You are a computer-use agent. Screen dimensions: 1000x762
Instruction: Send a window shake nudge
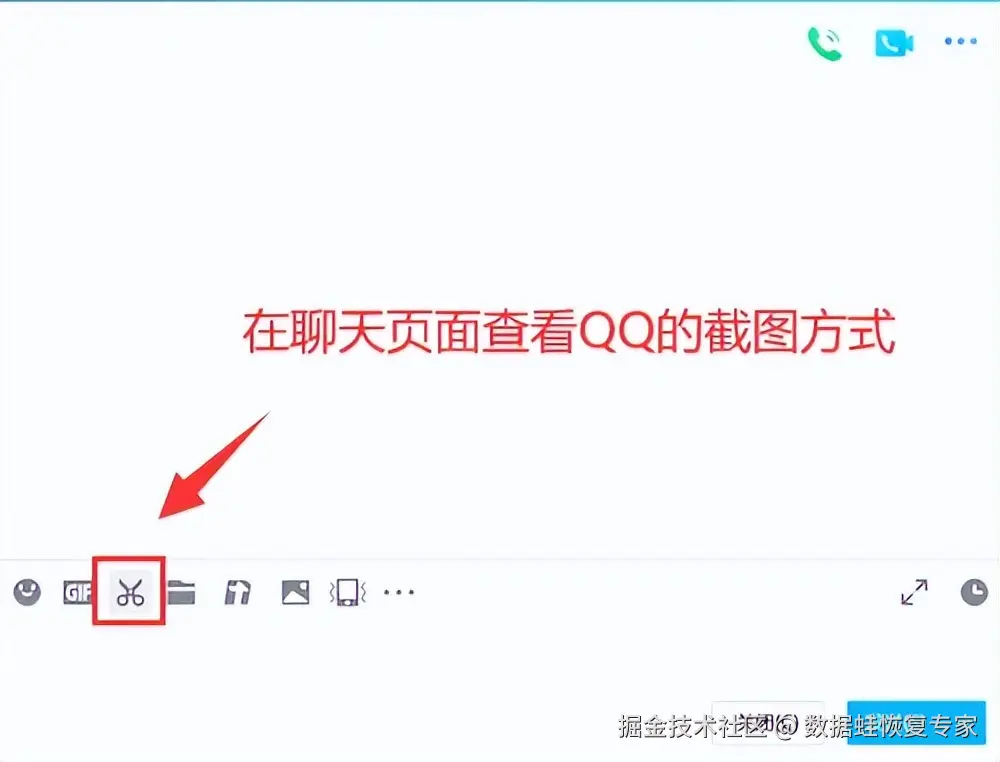(348, 592)
